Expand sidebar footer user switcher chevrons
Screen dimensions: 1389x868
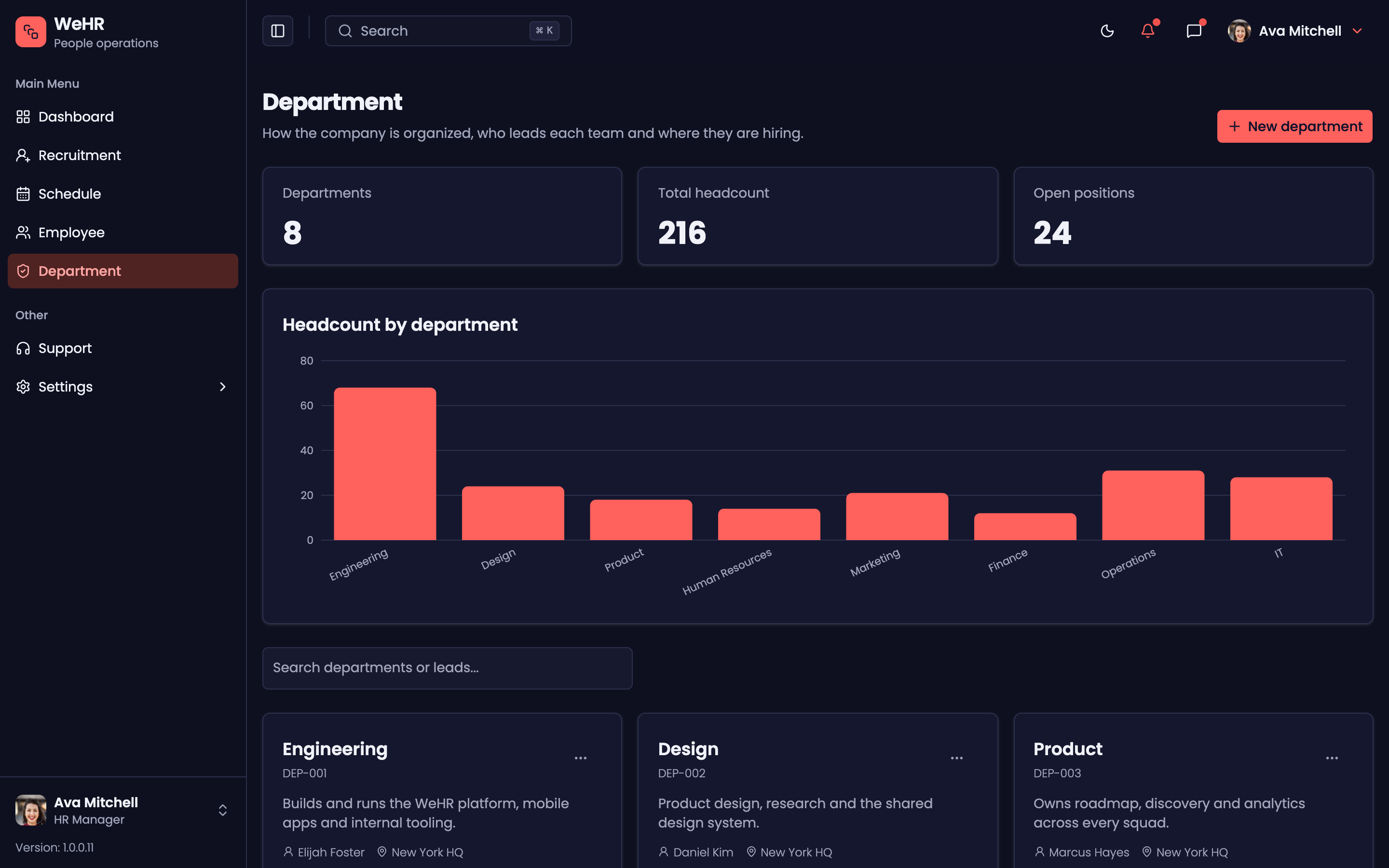click(223, 810)
